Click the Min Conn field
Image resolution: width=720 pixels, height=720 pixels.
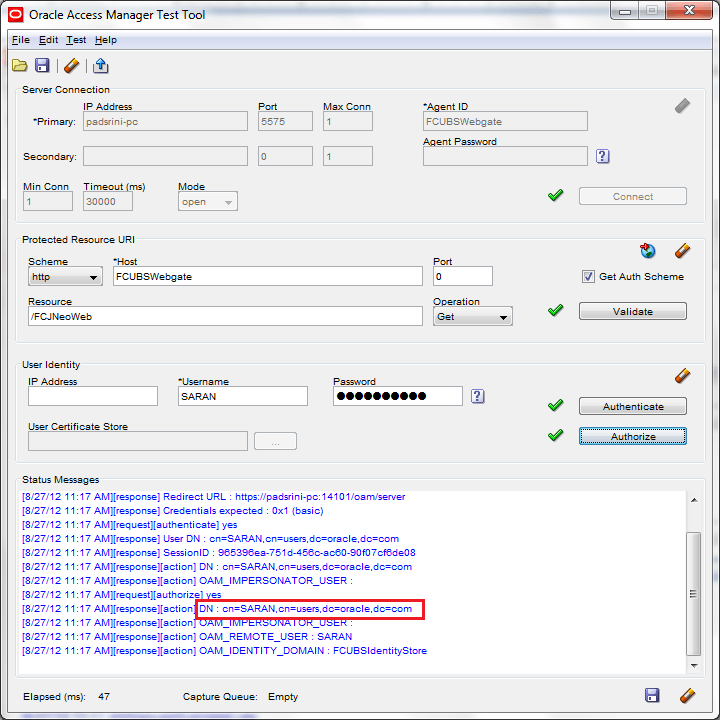coord(48,201)
